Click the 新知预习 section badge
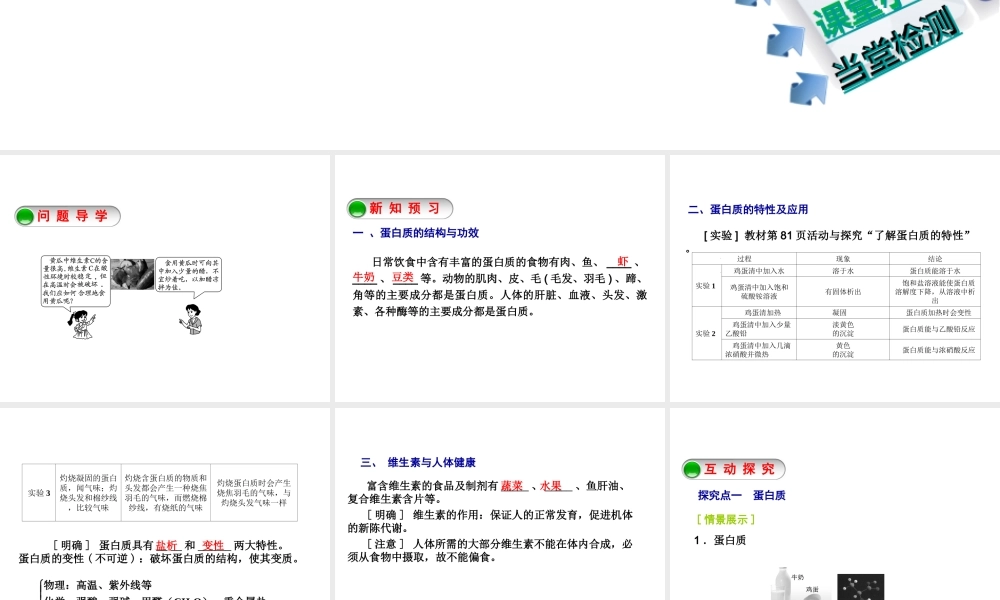Image resolution: width=1000 pixels, height=600 pixels. (x=400, y=209)
